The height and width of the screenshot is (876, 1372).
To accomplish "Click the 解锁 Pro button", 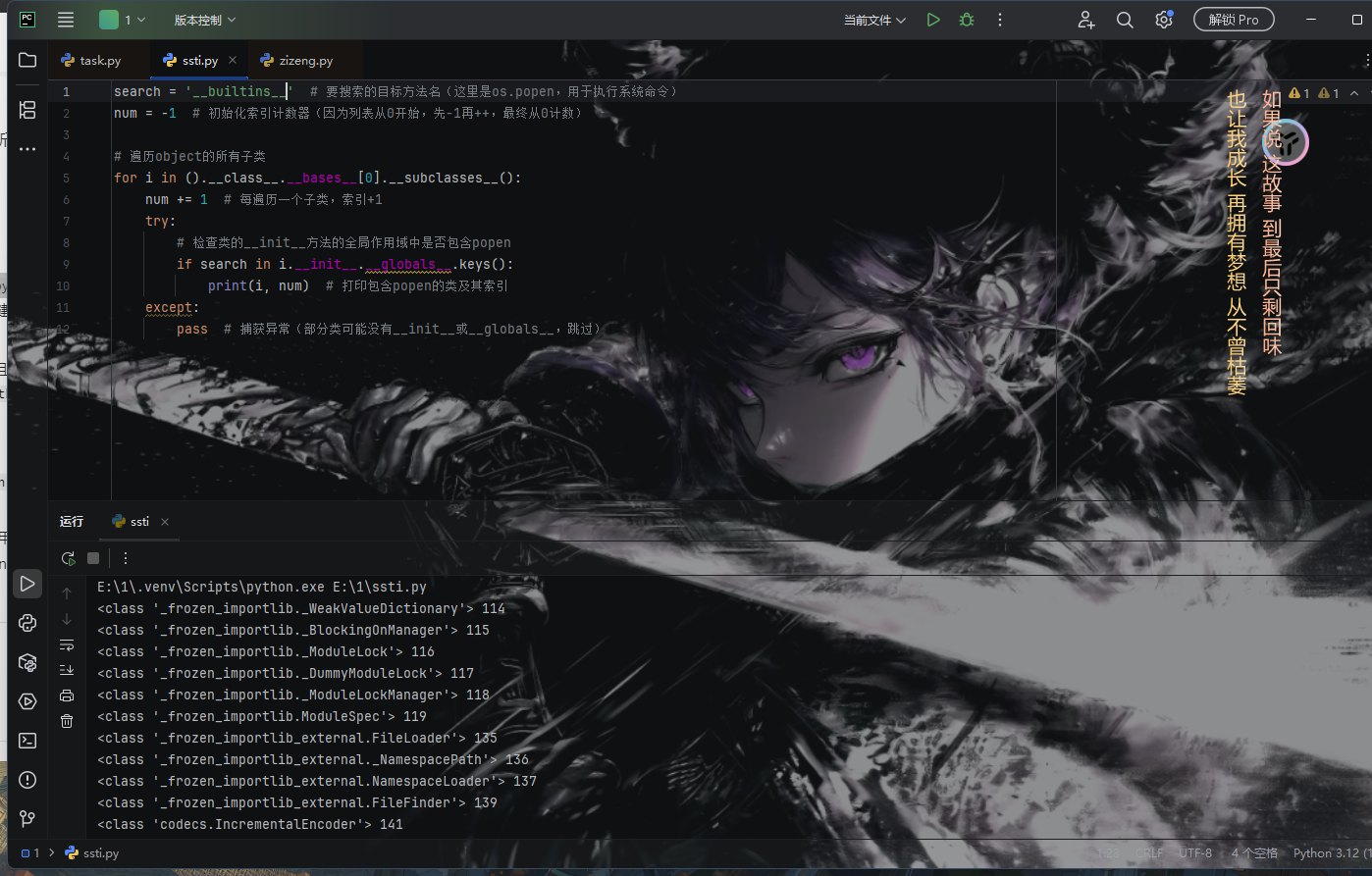I will click(1234, 20).
